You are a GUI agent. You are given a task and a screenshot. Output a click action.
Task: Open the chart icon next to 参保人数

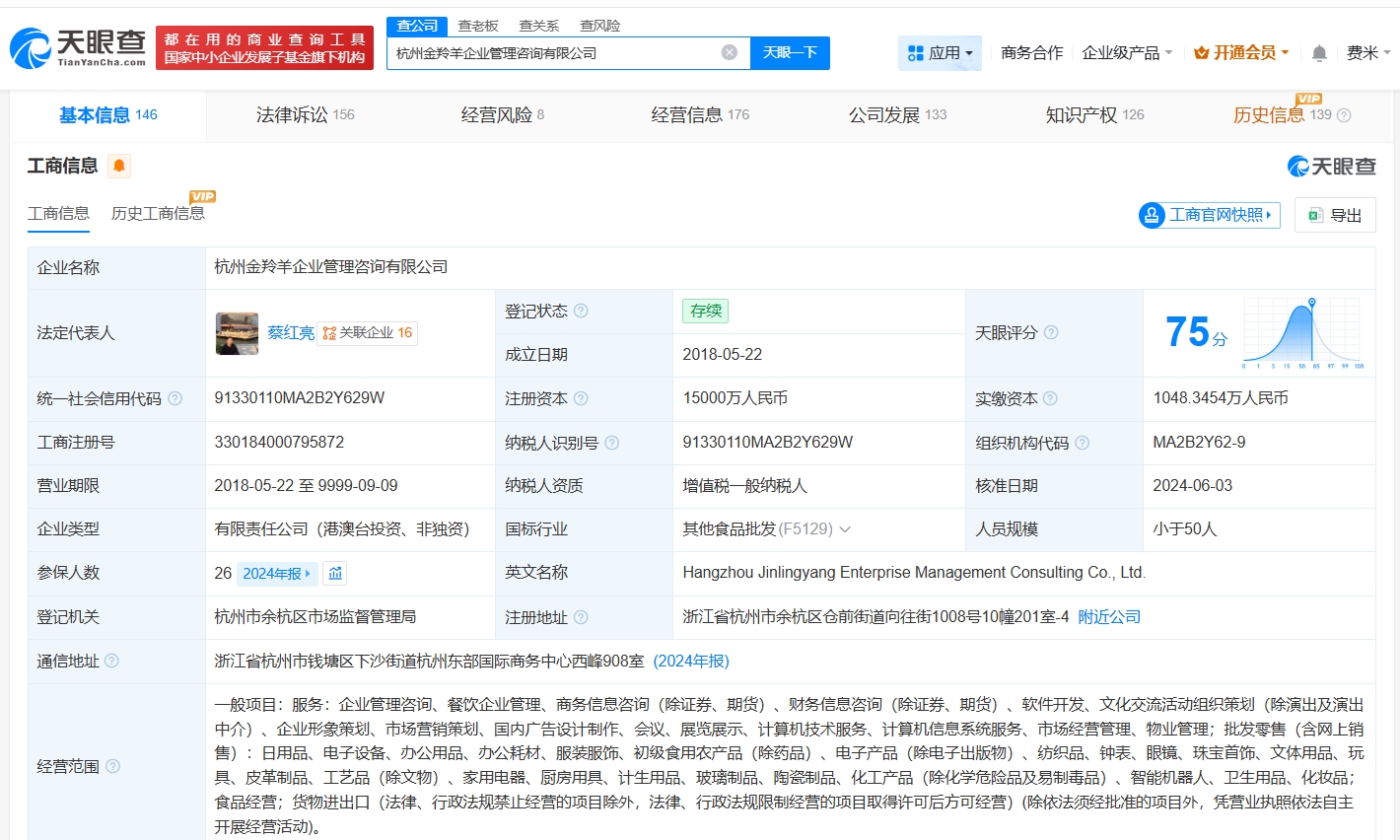[x=335, y=573]
